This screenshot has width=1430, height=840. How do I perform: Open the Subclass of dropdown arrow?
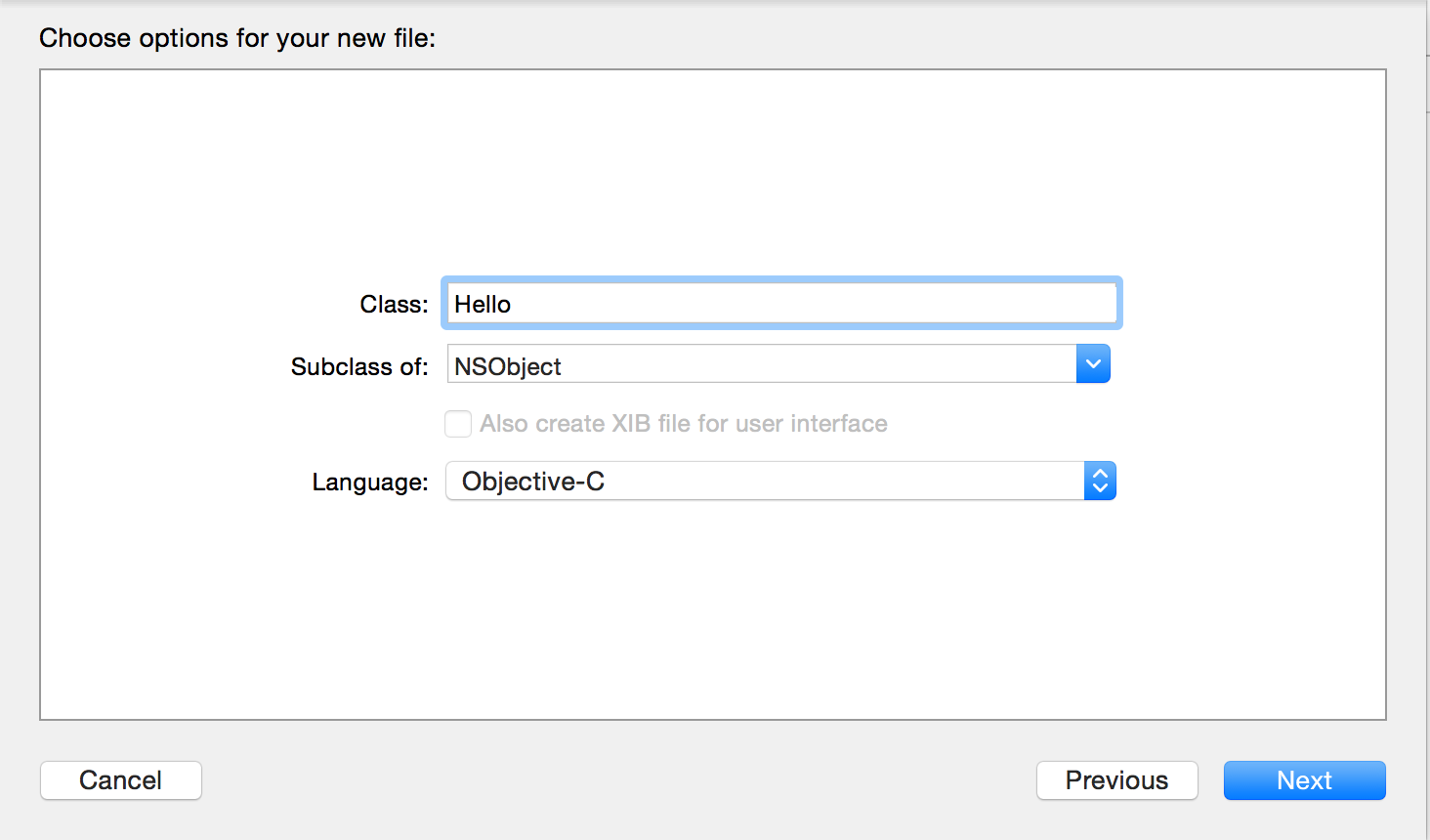pos(1093,364)
